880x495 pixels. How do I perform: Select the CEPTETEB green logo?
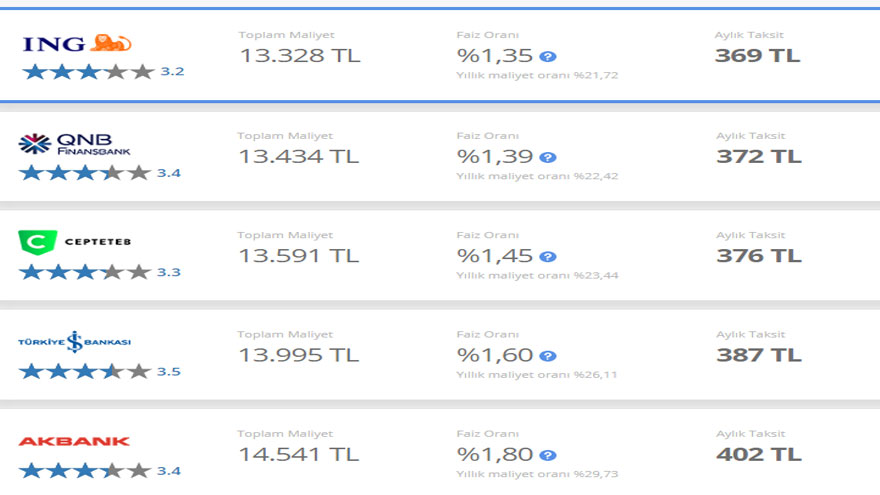pos(75,242)
